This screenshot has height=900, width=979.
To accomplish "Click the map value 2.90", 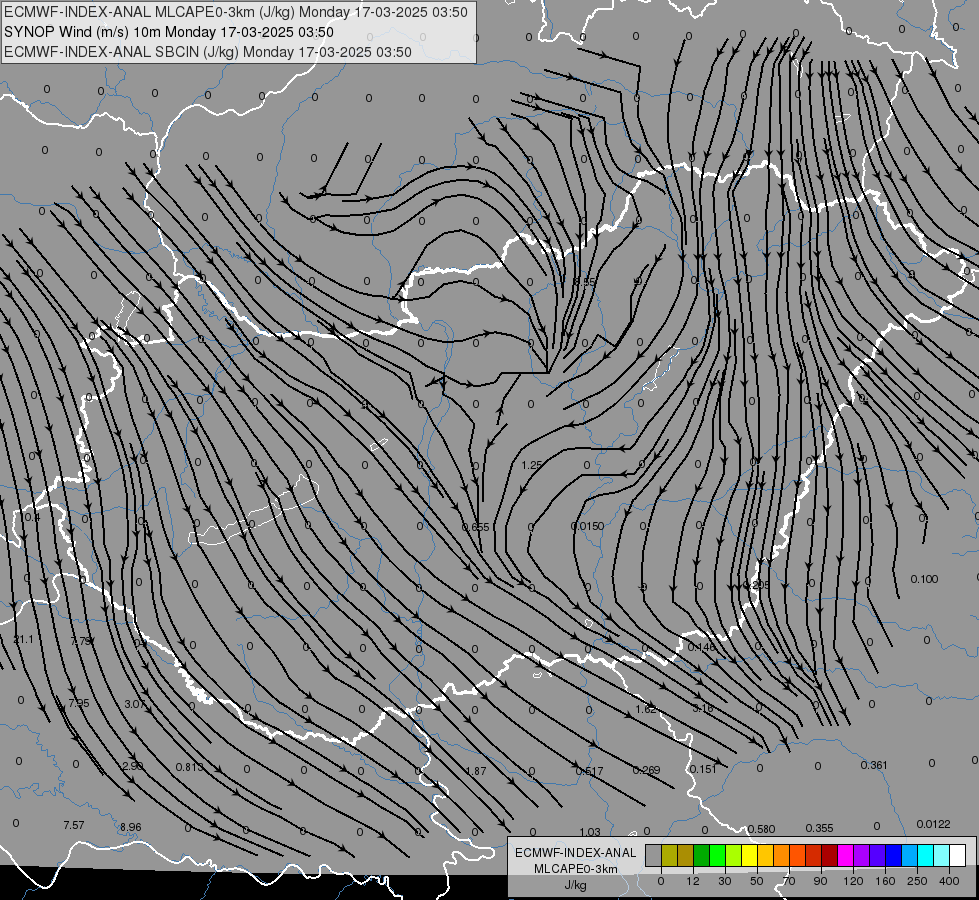I will click(132, 766).
